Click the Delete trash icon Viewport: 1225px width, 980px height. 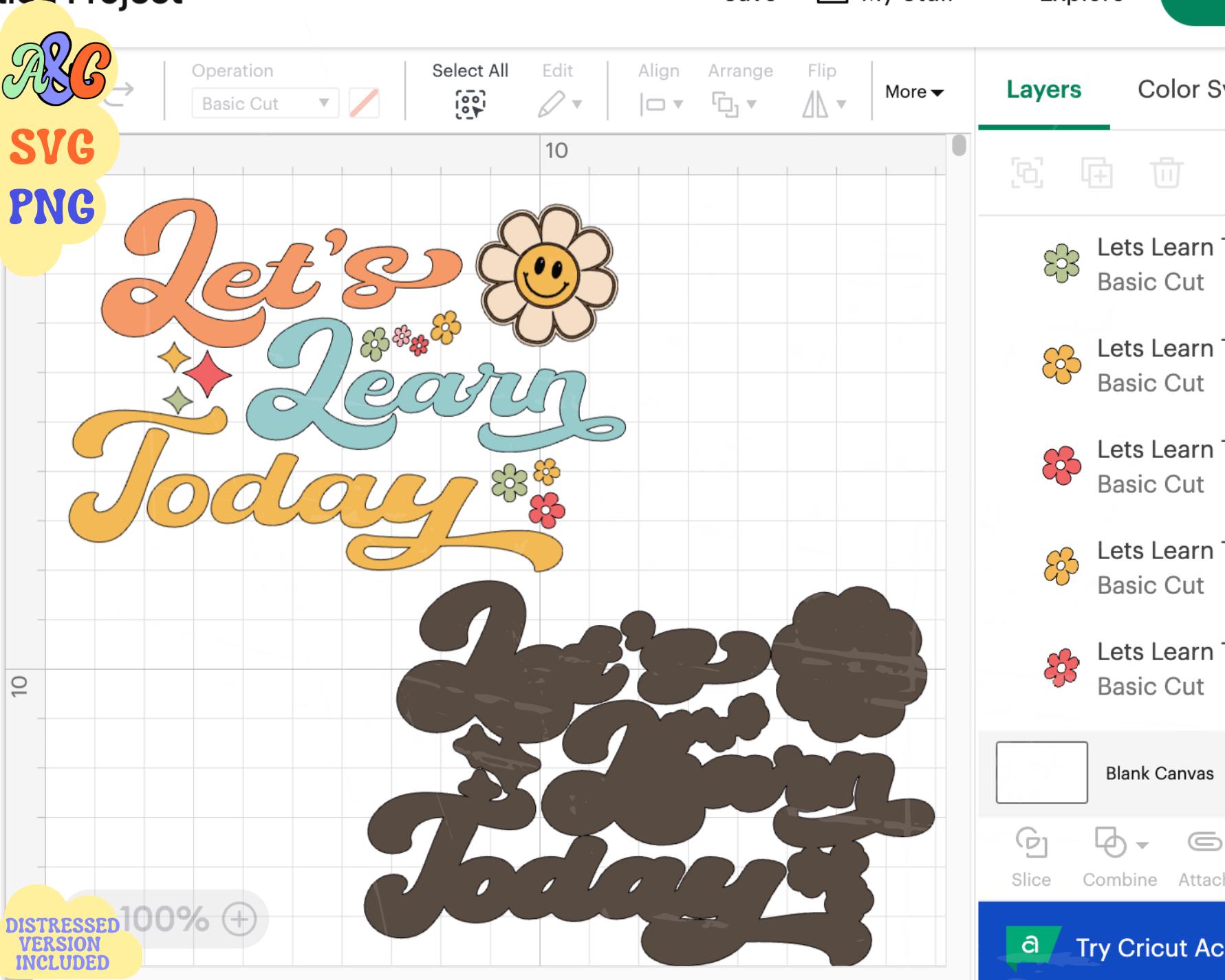(x=1167, y=172)
